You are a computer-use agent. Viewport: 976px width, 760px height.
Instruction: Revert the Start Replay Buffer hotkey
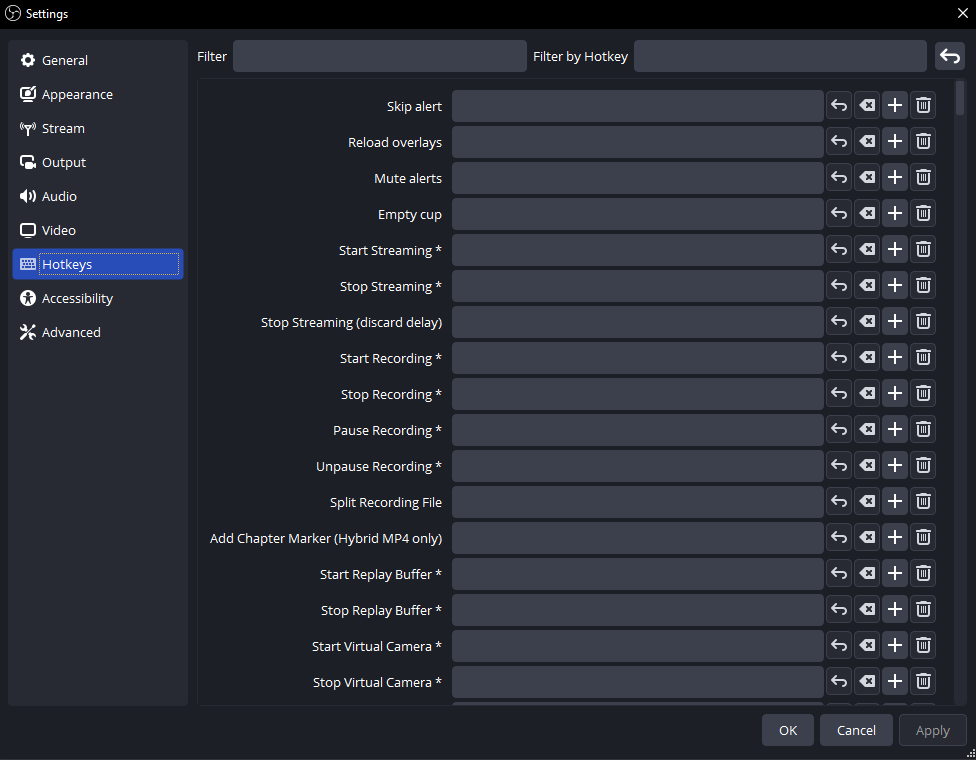[x=839, y=573]
